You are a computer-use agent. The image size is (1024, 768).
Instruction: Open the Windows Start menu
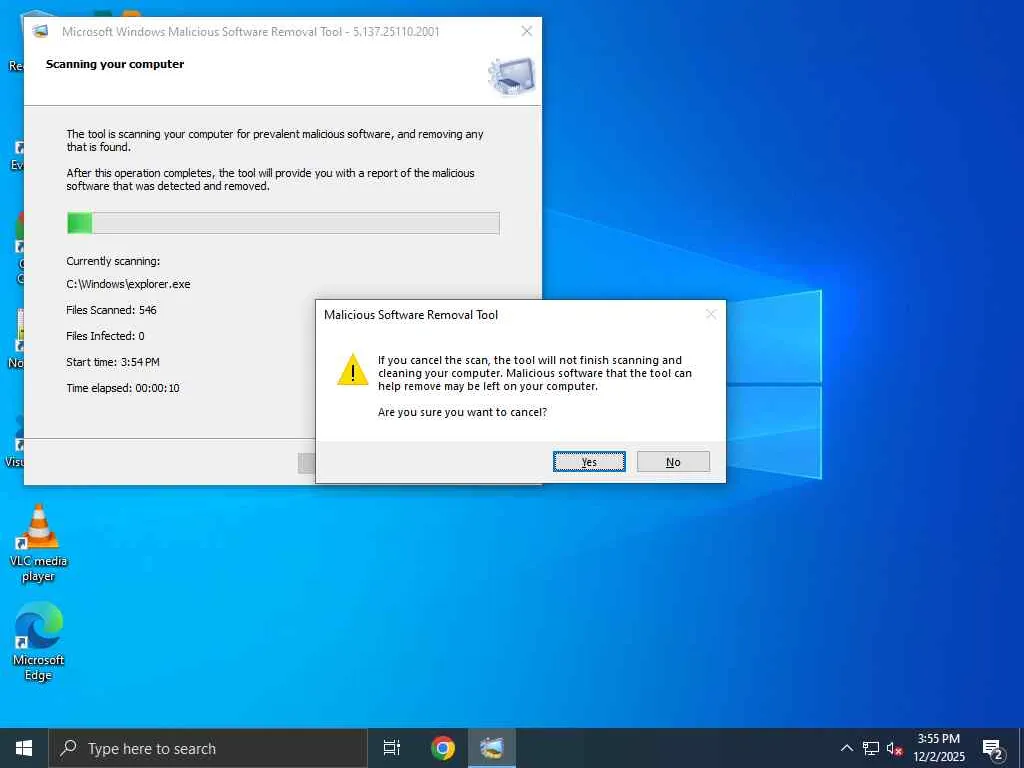(x=24, y=748)
